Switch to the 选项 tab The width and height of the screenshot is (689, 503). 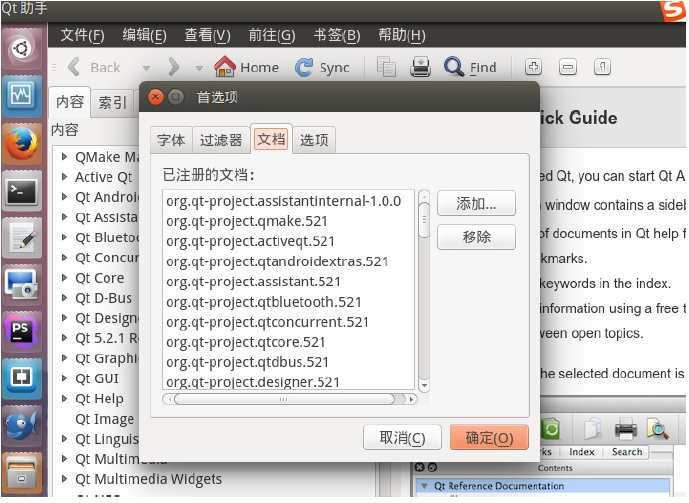click(314, 140)
